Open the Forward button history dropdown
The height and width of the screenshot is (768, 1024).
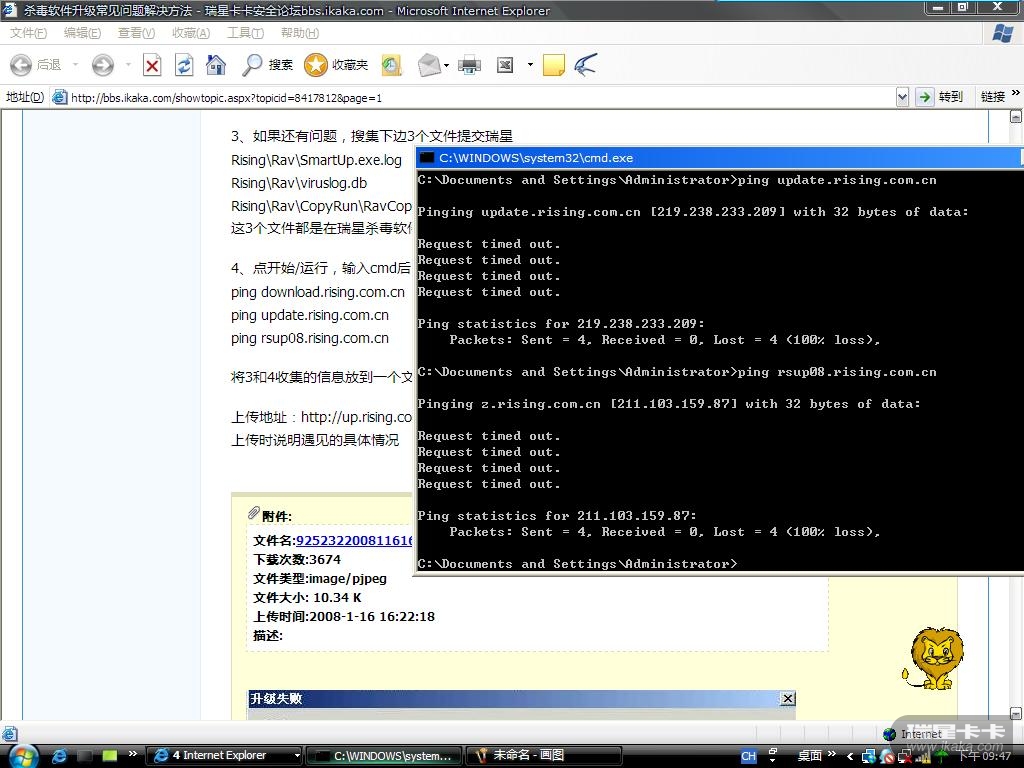(128, 65)
